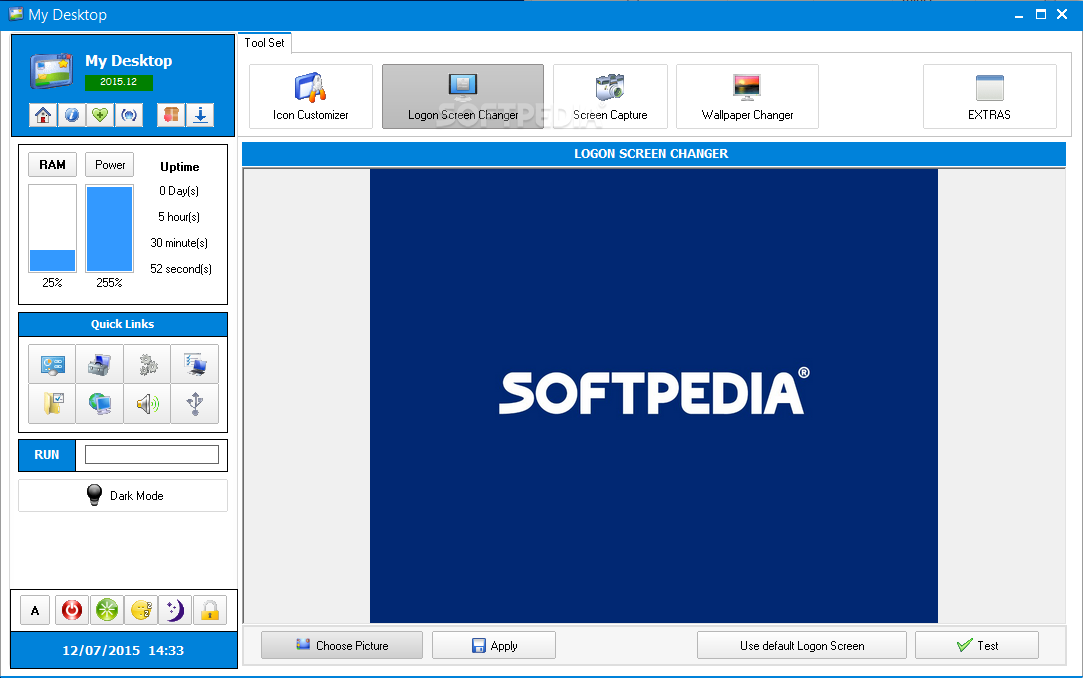Open the box with heart icon

point(171,115)
